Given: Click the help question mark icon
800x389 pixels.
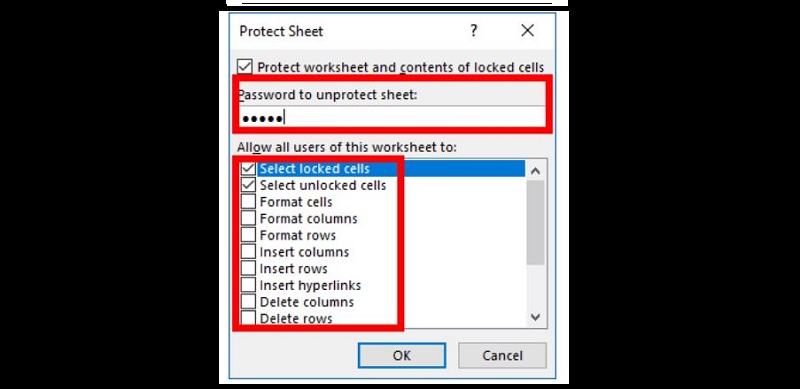Looking at the screenshot, I should (473, 31).
